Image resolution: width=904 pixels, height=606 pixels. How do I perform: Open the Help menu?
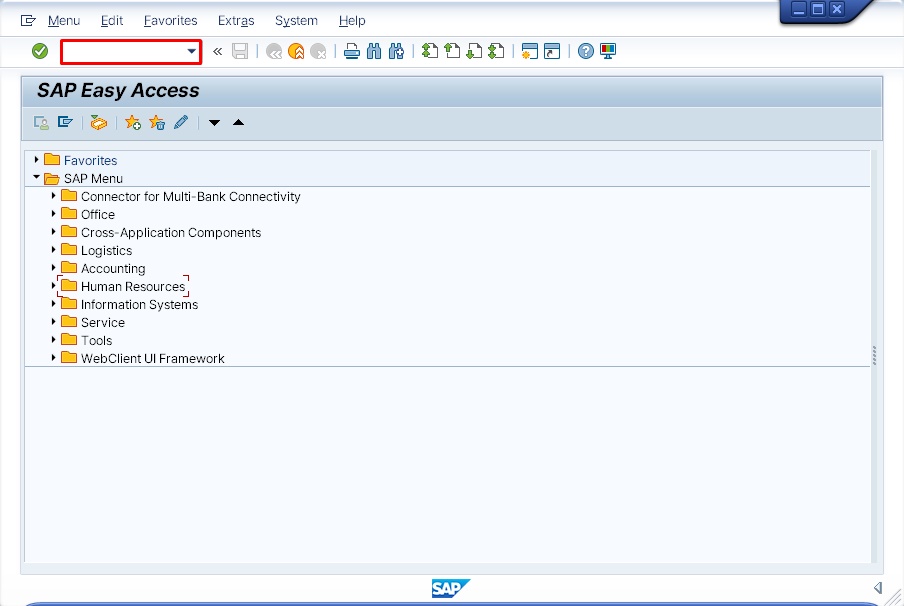[352, 21]
